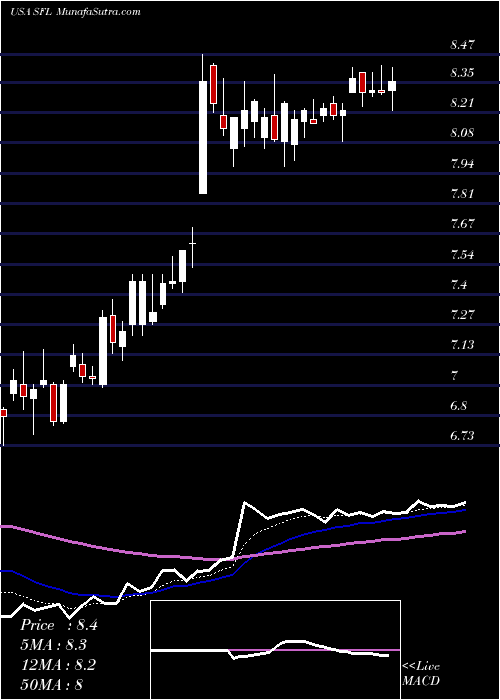The width and height of the screenshot is (500, 700).
Task: Click the USA SFL MunafaSutra.com title
Action: [x=75, y=12]
